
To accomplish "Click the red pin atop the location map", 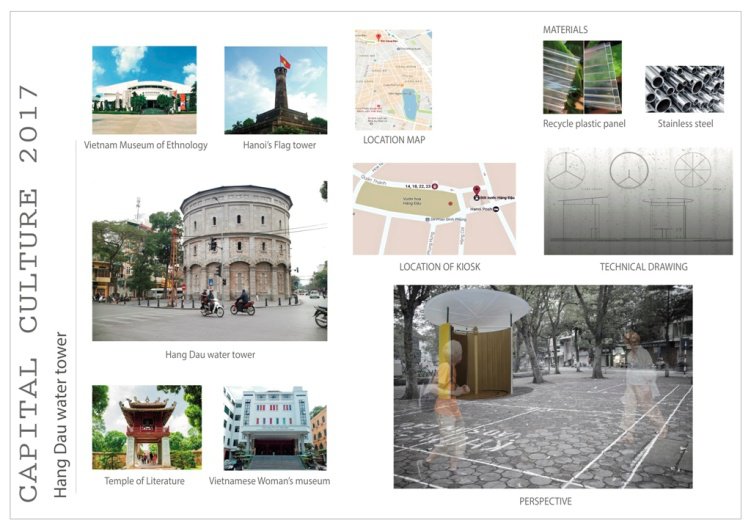I will click(378, 37).
